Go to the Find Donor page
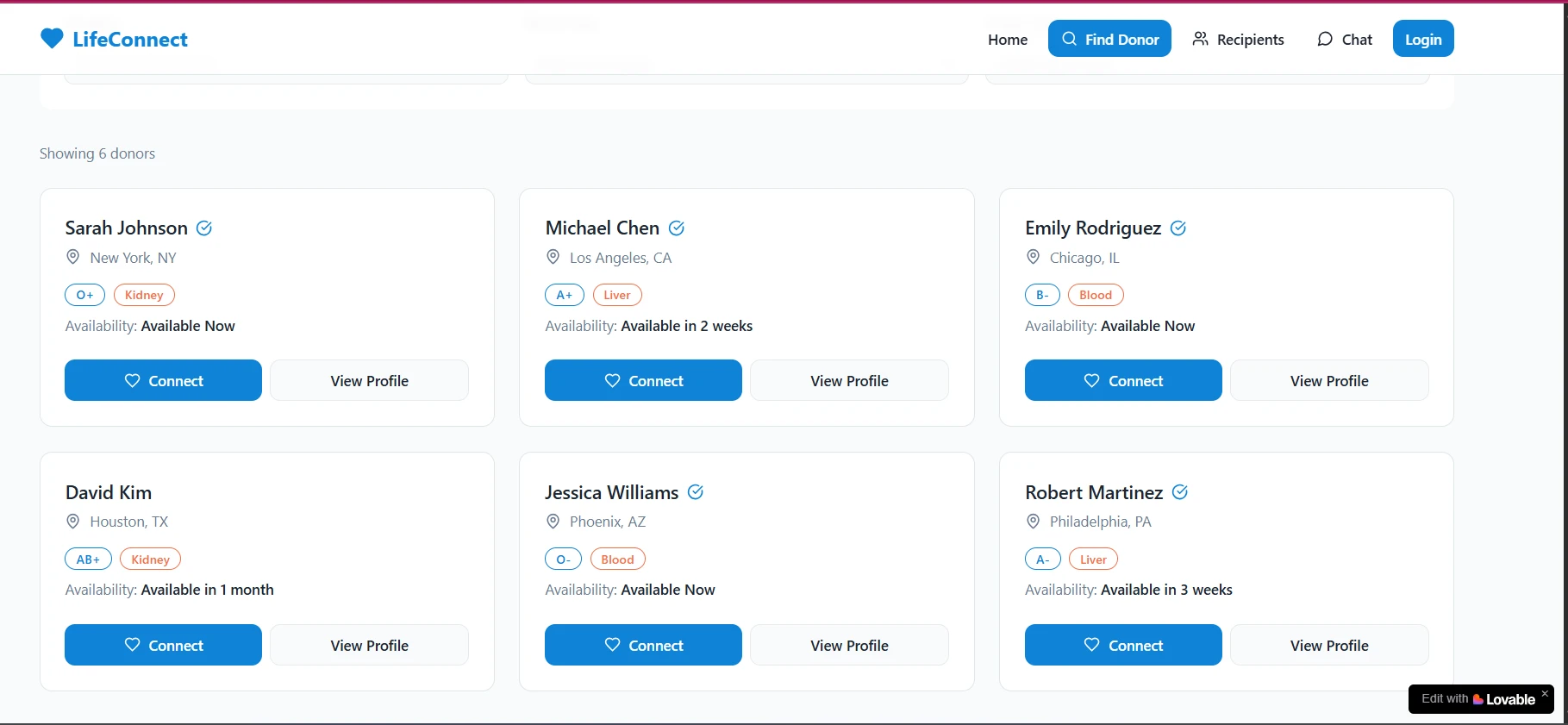Viewport: 1568px width, 725px height. 1109,40
